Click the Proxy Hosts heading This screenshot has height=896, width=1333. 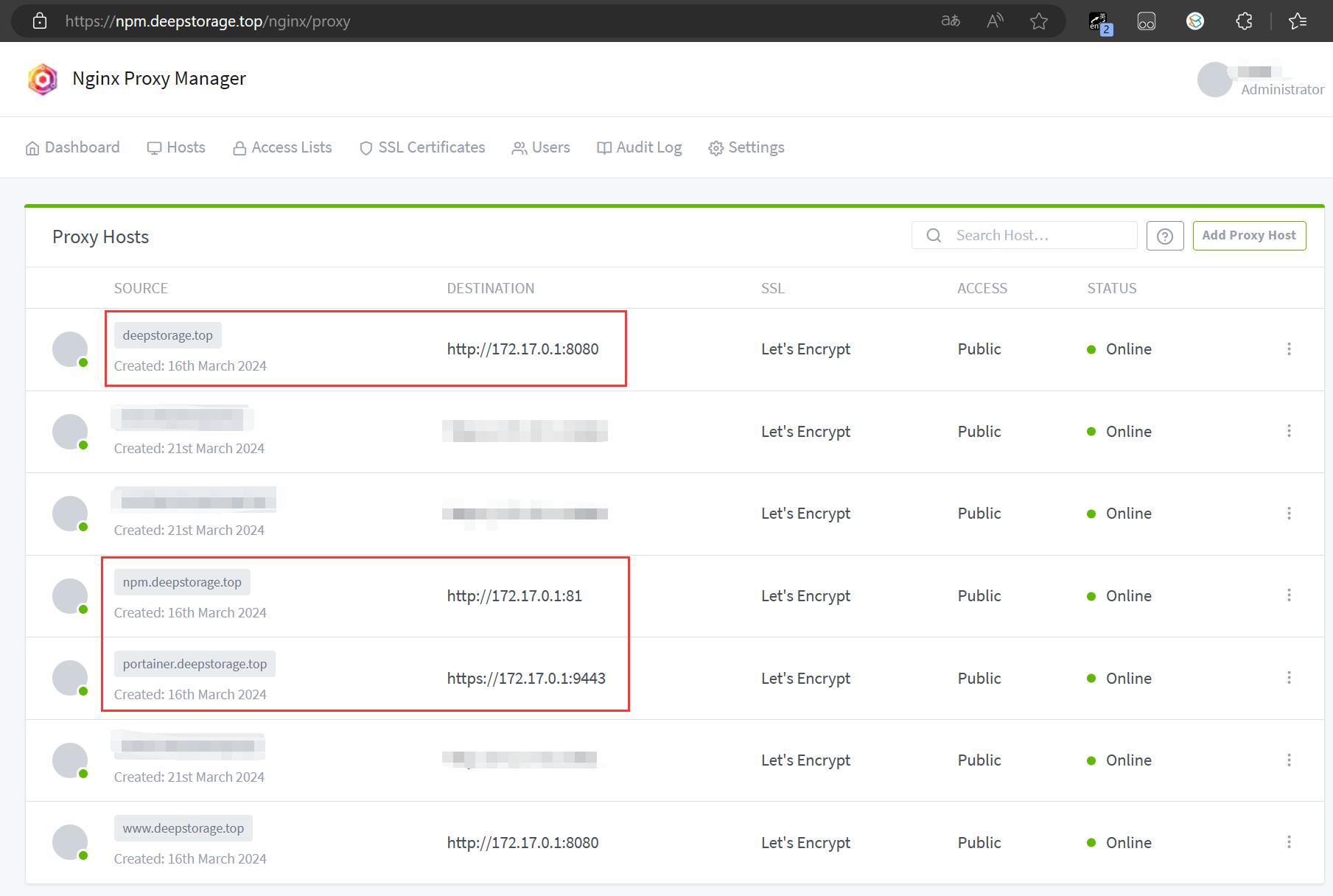(100, 237)
